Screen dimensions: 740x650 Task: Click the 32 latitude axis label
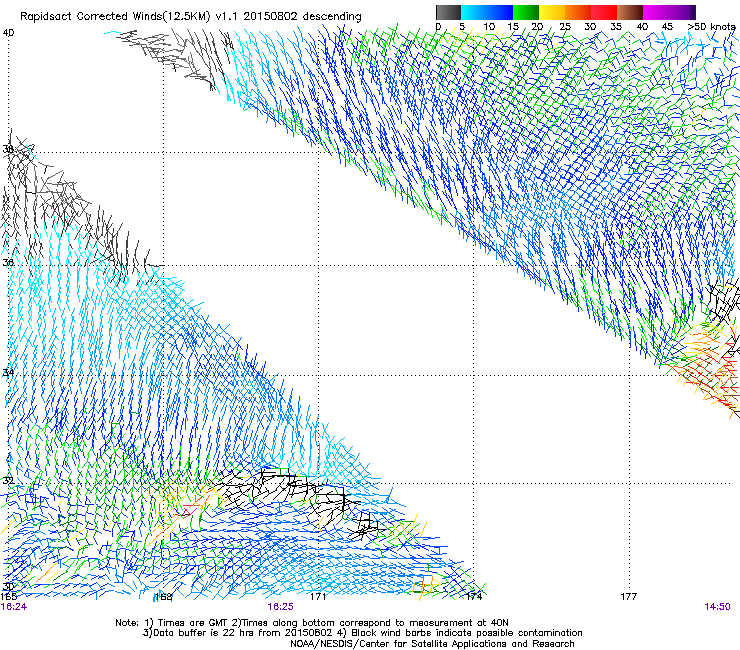click(x=8, y=481)
